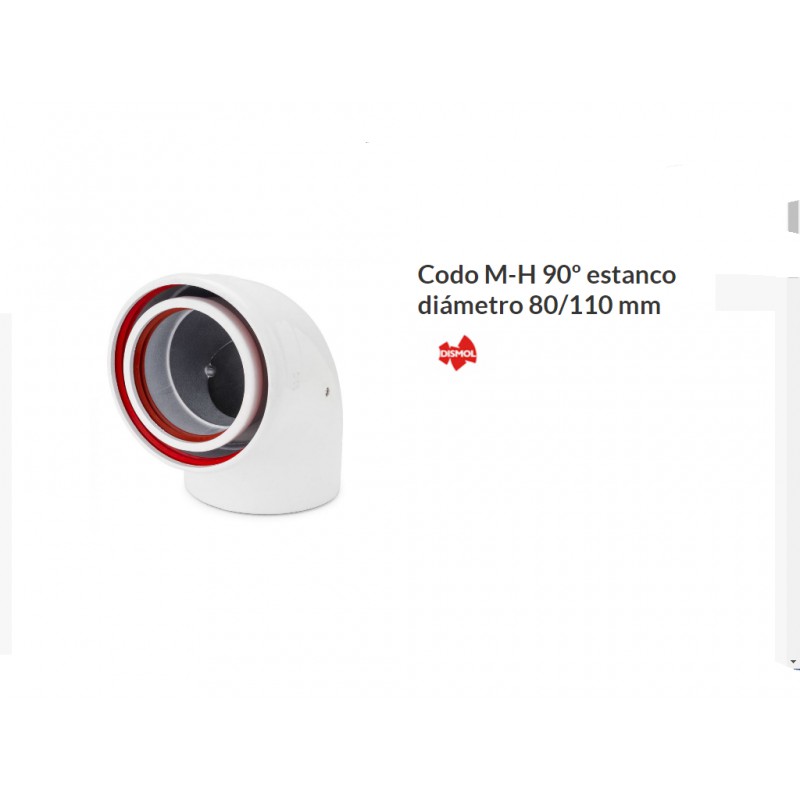Click the scrollbar down arrow
The image size is (800, 800).
click(x=793, y=663)
